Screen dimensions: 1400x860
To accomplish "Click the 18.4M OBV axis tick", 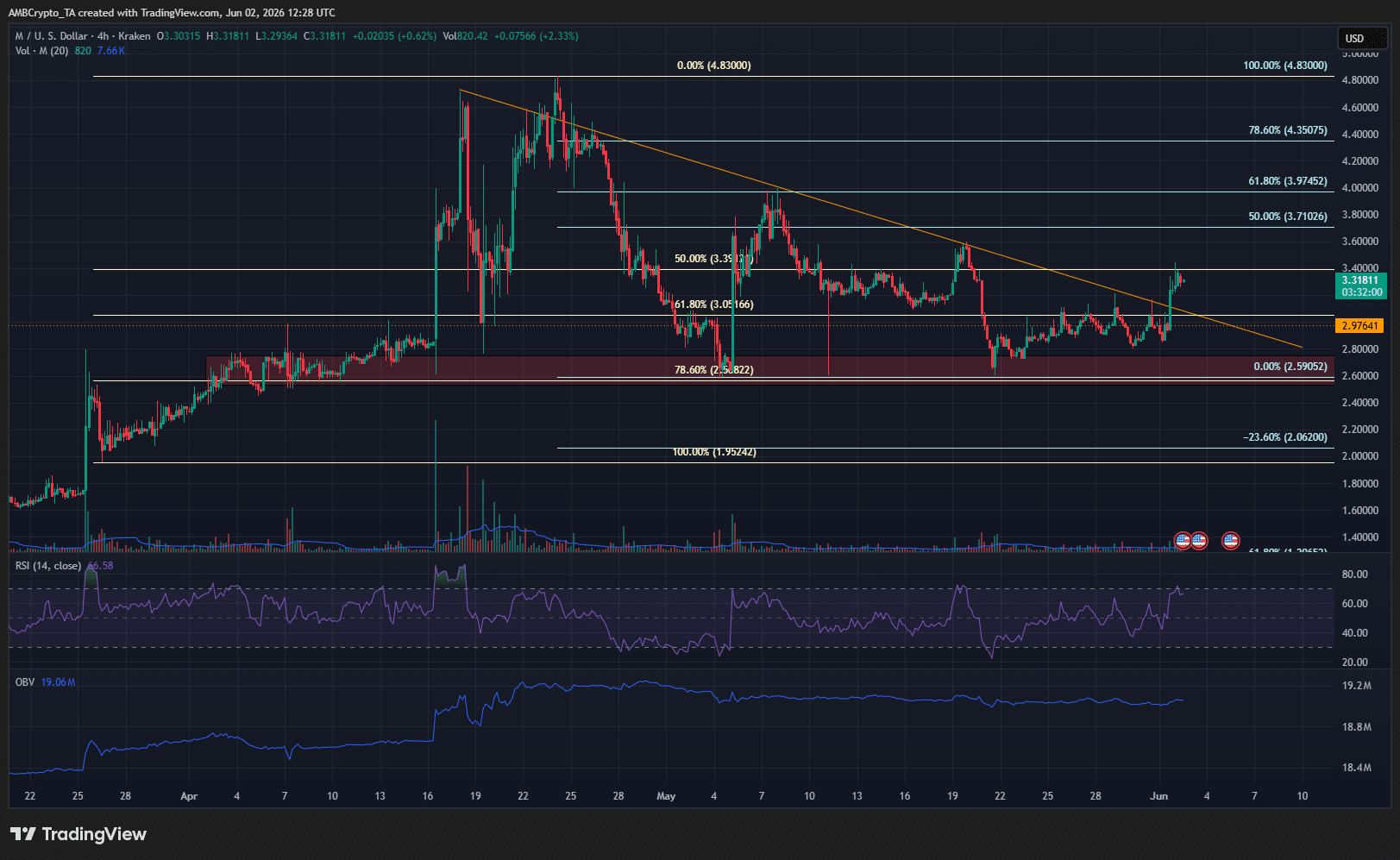I will [1357, 768].
